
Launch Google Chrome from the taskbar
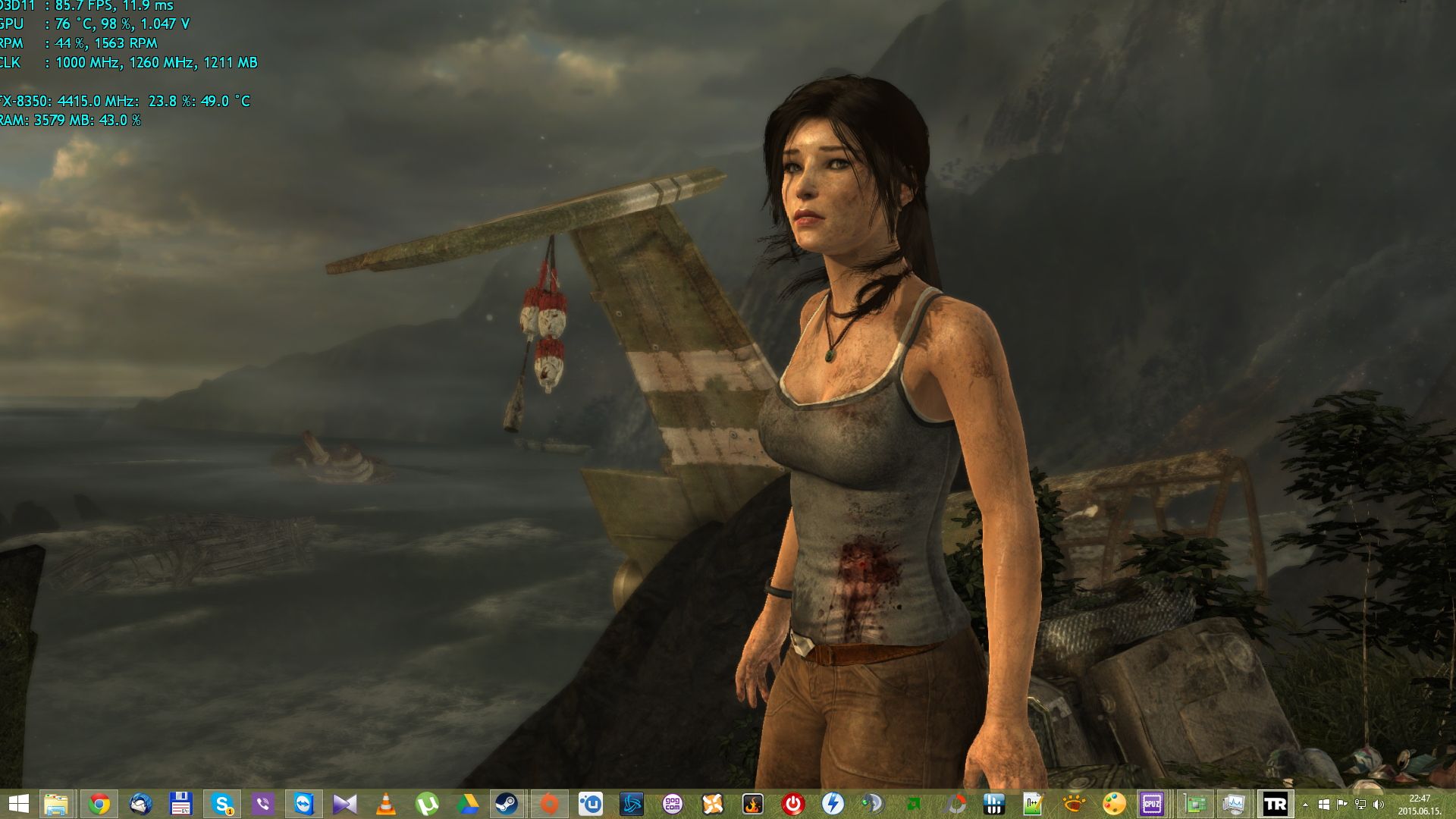click(99, 804)
